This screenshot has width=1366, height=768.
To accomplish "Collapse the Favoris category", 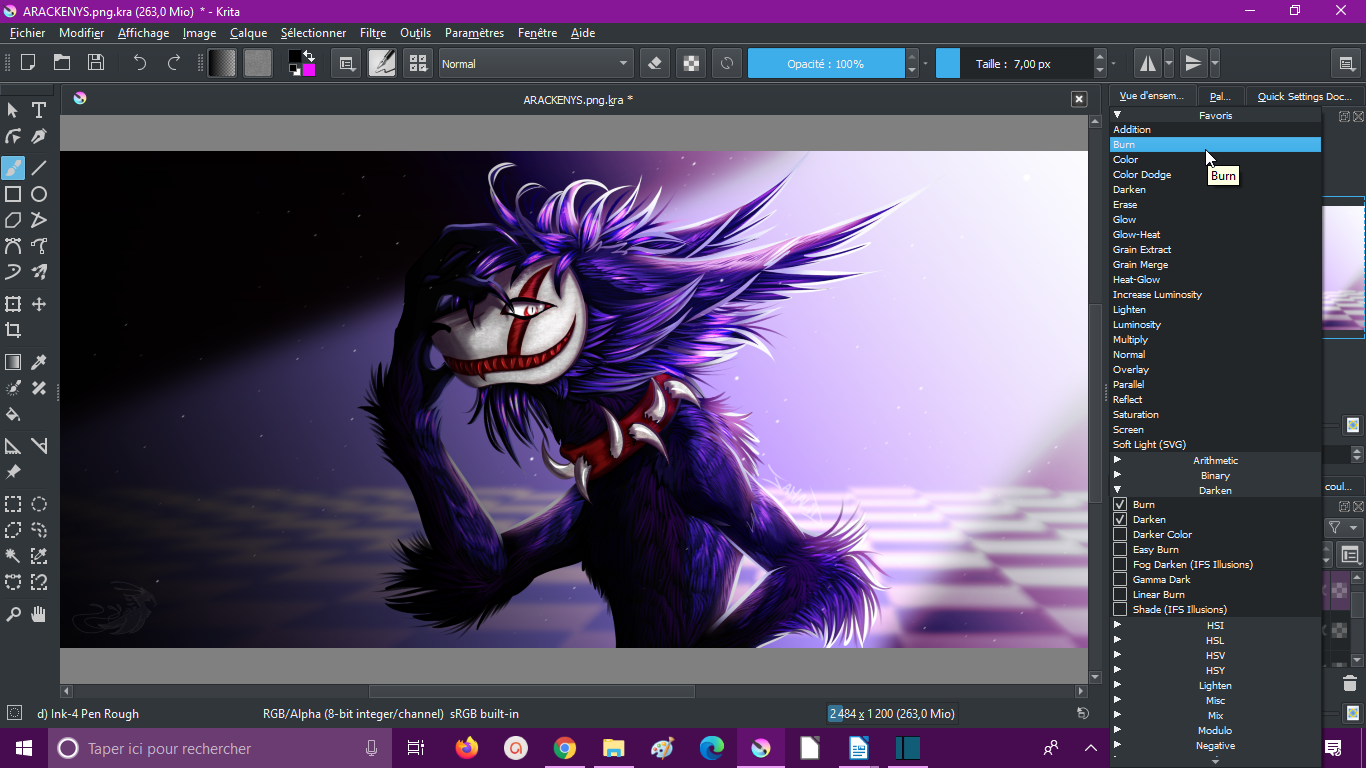I will click(x=1118, y=115).
